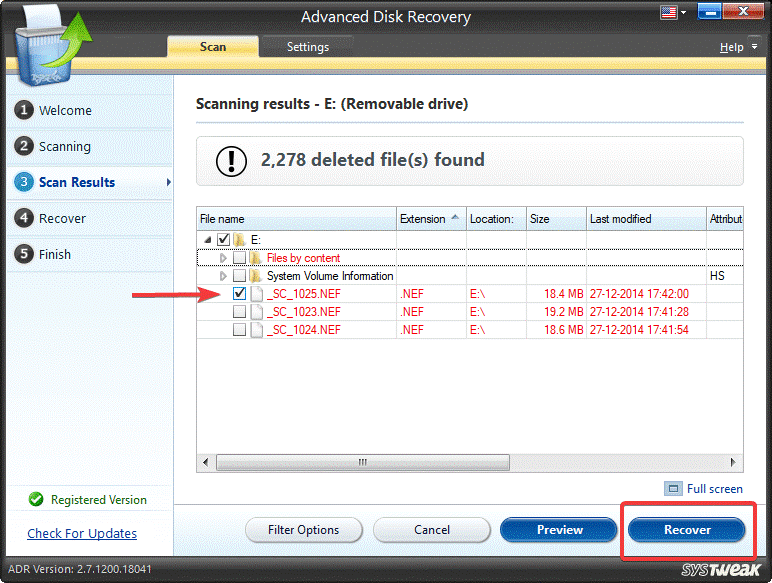The image size is (772, 583).
Task: Sort by the Location column header
Action: [x=496, y=219]
